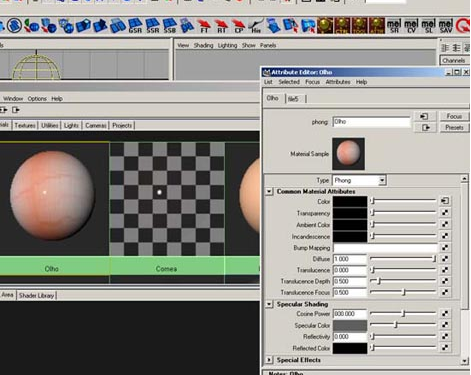Image resolution: width=471 pixels, height=375 pixels.
Task: Click the Incandescence map checker button
Action: [445, 236]
